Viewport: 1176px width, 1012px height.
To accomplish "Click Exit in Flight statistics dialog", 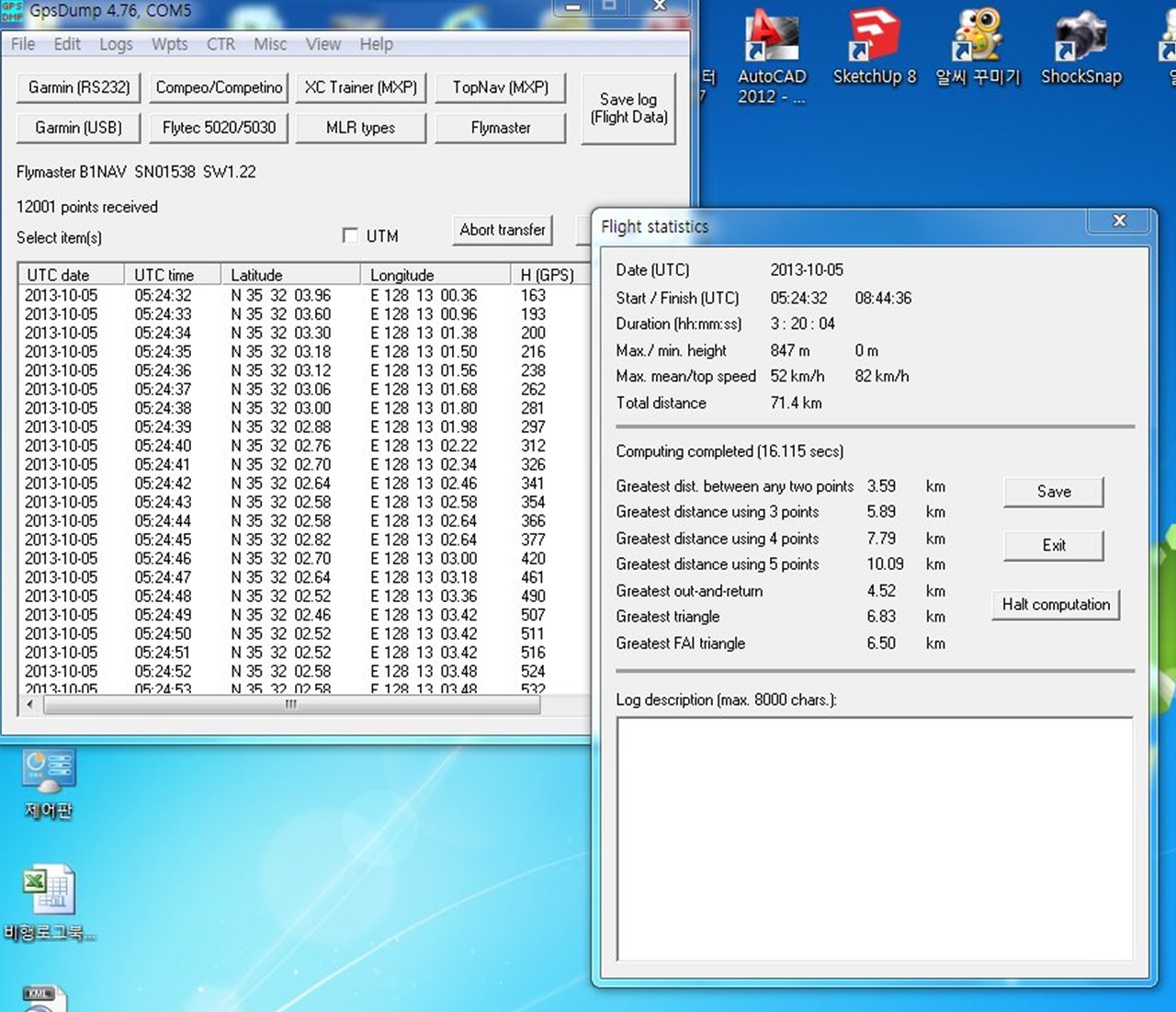I will point(1054,545).
